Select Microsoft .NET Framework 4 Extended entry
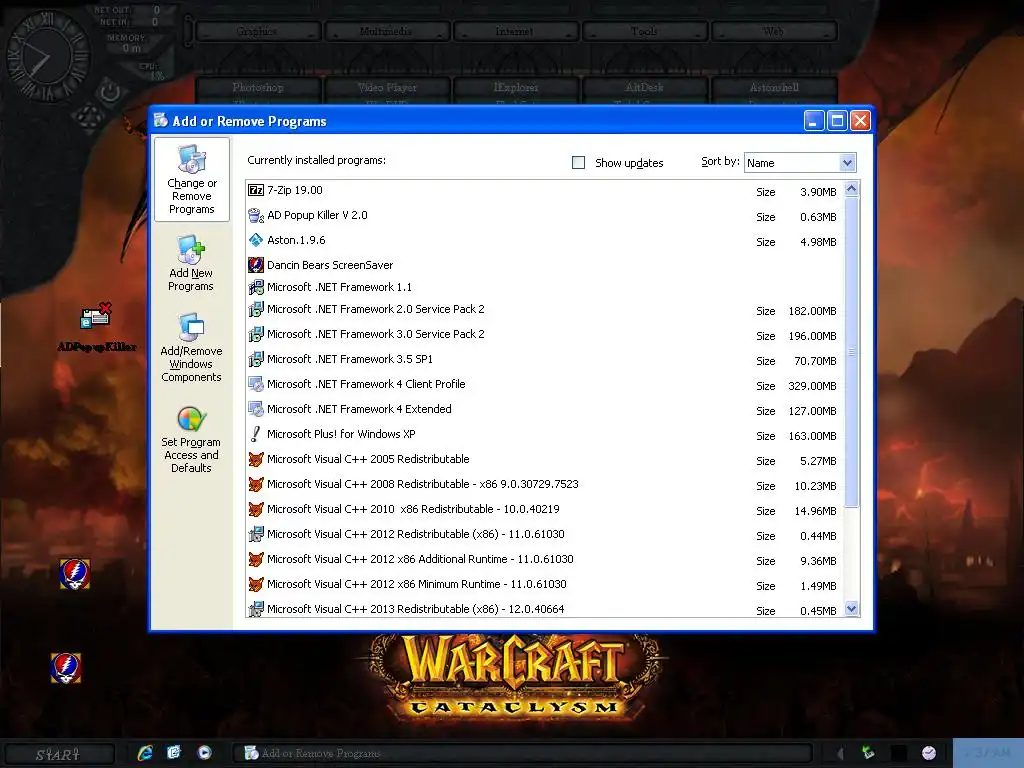 point(546,409)
